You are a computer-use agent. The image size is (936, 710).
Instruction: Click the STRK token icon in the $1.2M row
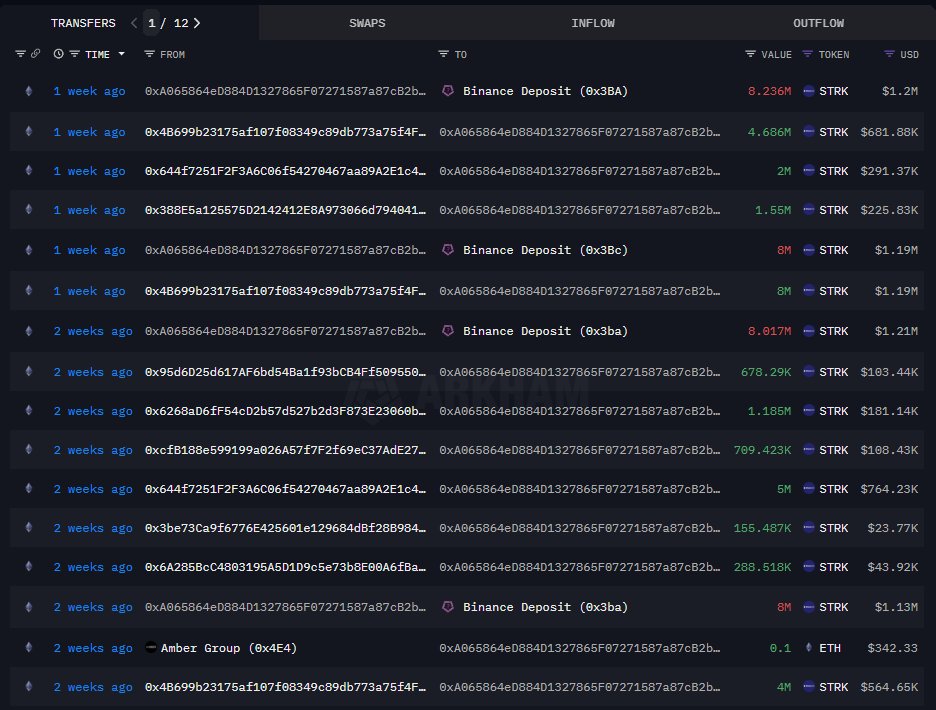tap(808, 91)
